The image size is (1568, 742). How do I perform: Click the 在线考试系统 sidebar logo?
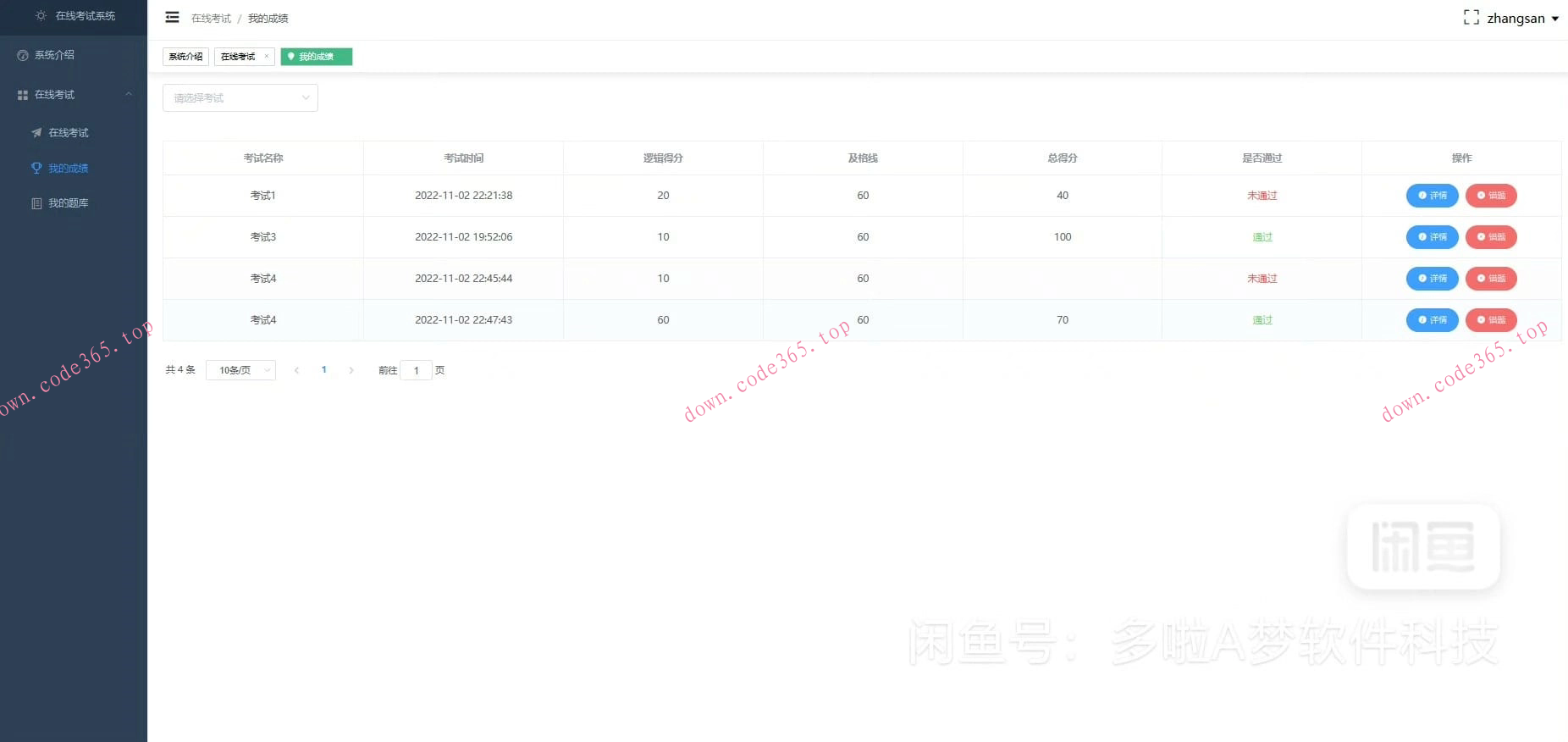coord(75,16)
